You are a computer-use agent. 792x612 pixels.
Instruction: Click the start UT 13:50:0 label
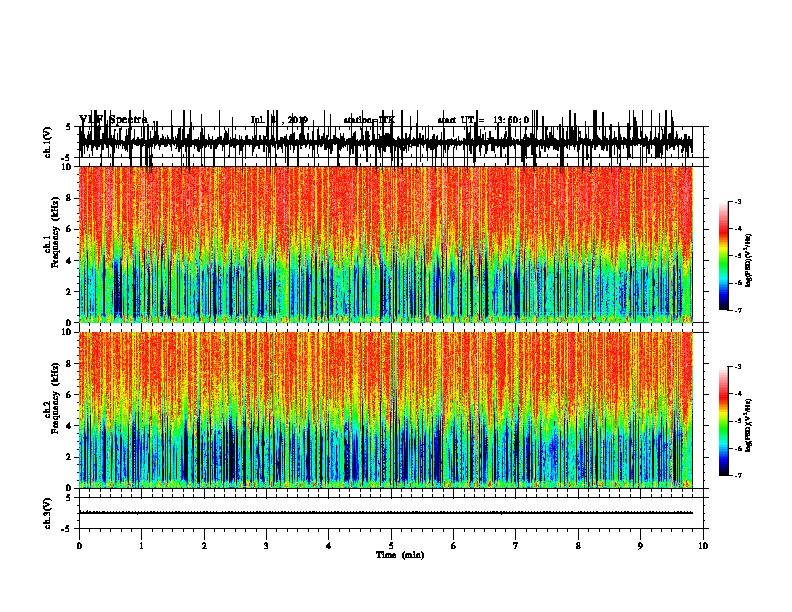[x=483, y=120]
